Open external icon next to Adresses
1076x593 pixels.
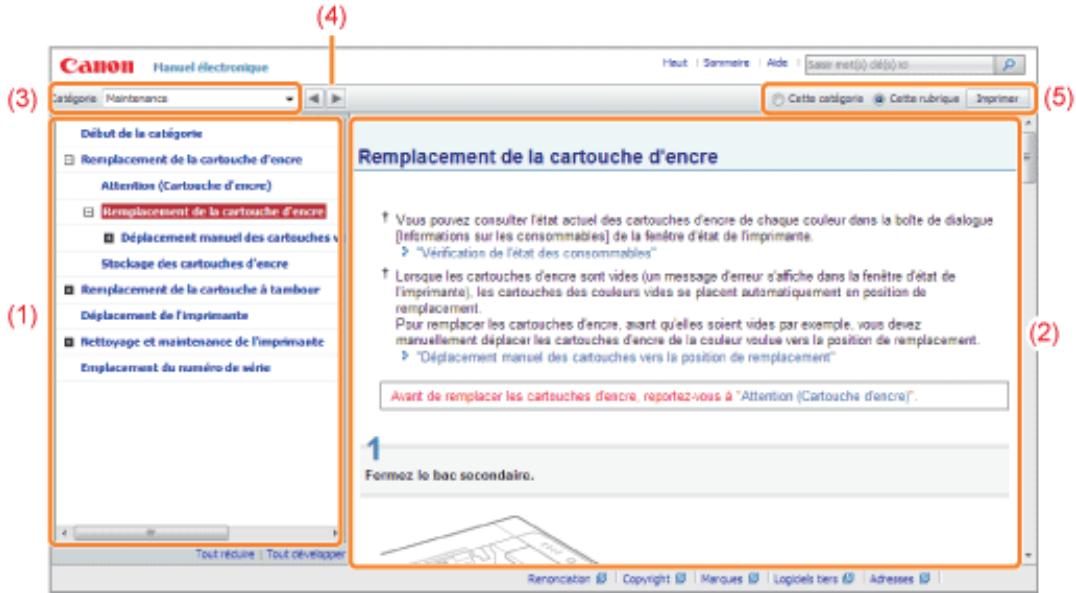[x=924, y=578]
